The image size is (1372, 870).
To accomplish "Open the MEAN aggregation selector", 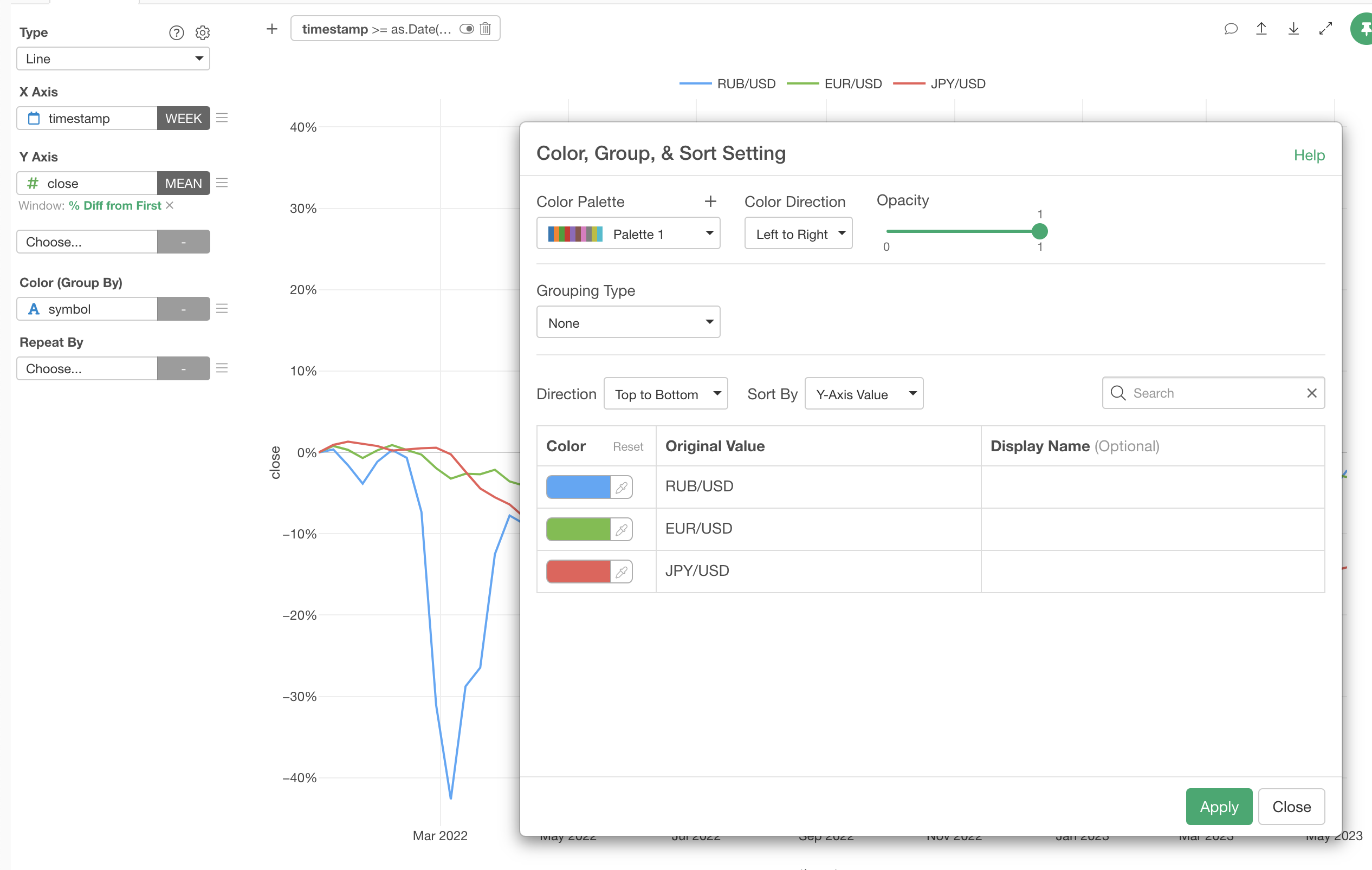I will 184,183.
